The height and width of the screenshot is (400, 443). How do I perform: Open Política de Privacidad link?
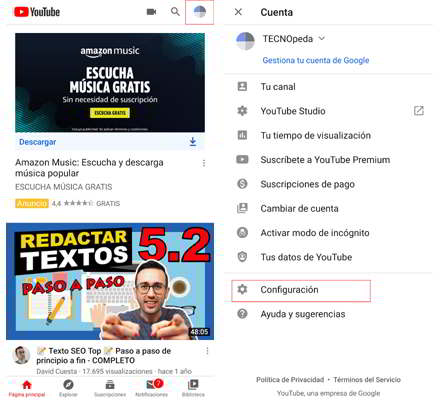point(290,380)
